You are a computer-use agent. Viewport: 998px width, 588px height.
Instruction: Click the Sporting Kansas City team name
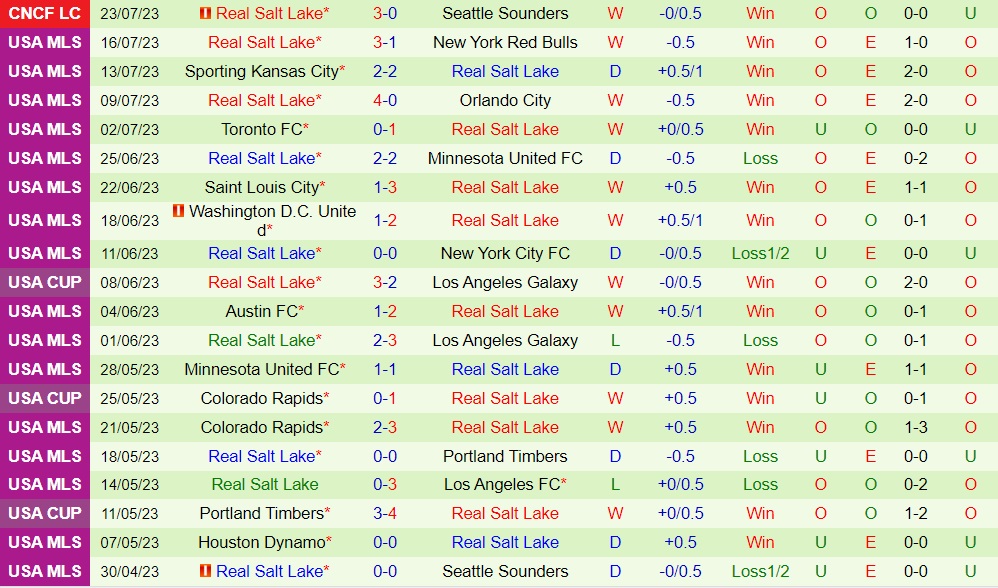(262, 72)
